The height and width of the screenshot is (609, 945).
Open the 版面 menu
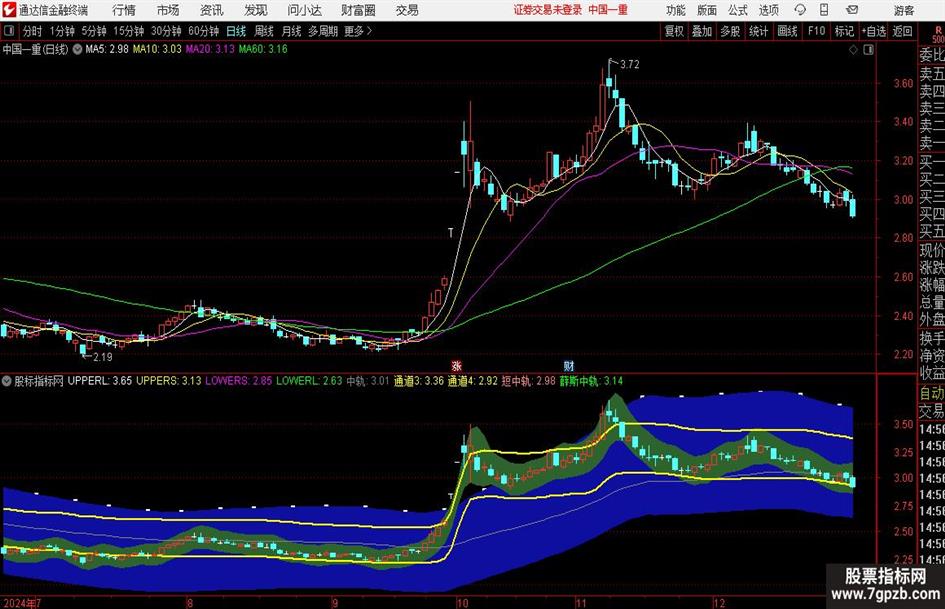[707, 10]
